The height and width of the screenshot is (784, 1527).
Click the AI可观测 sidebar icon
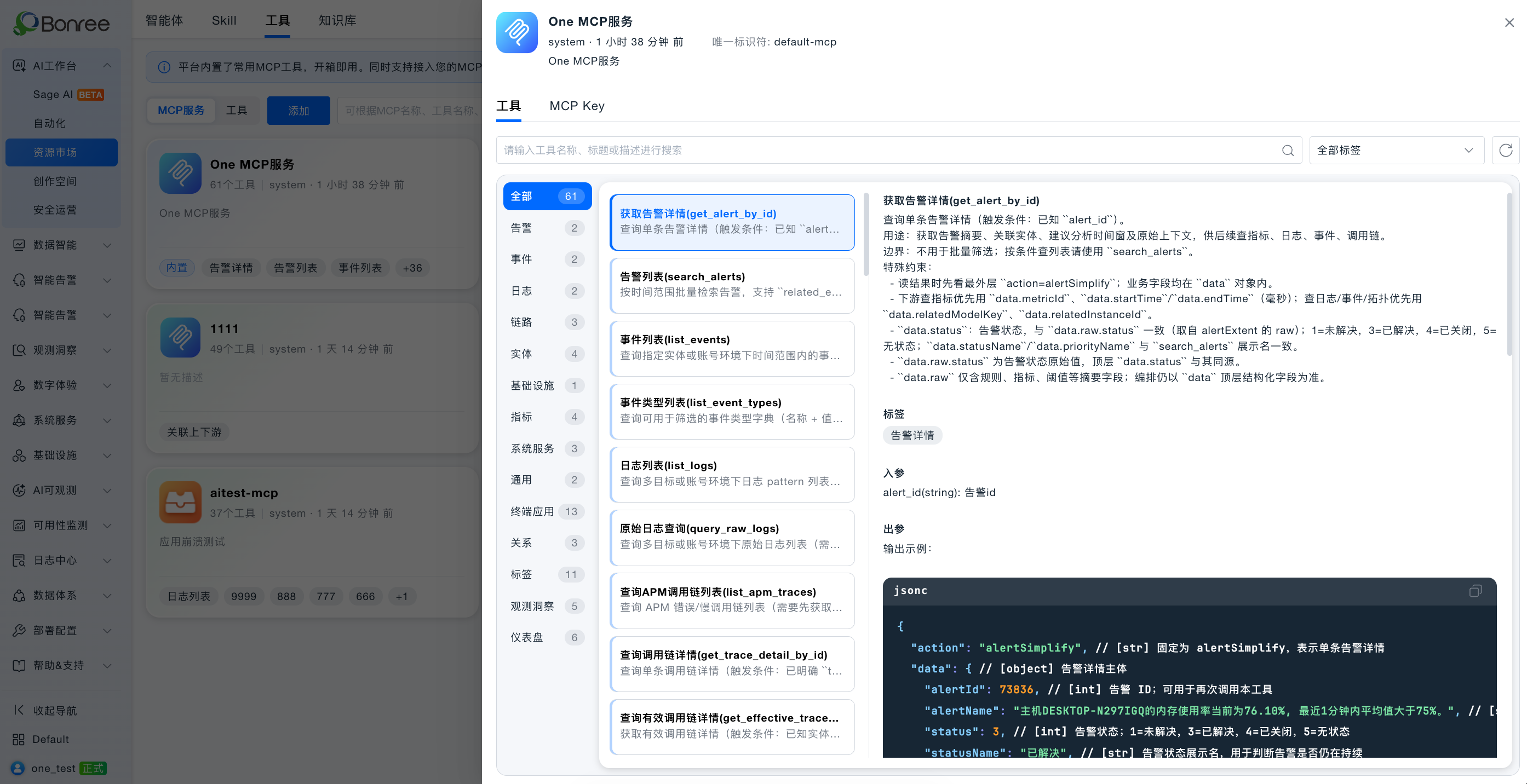(x=19, y=490)
